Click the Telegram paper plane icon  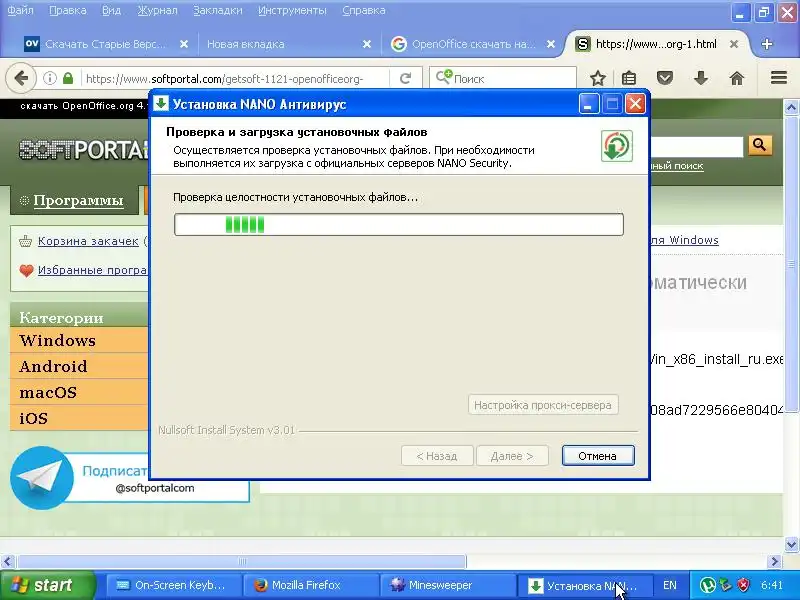(42, 478)
